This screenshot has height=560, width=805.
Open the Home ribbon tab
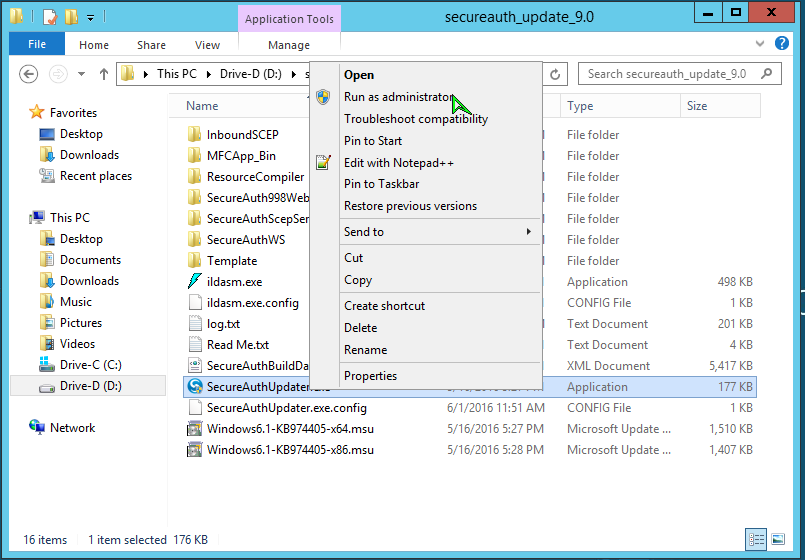tap(94, 45)
